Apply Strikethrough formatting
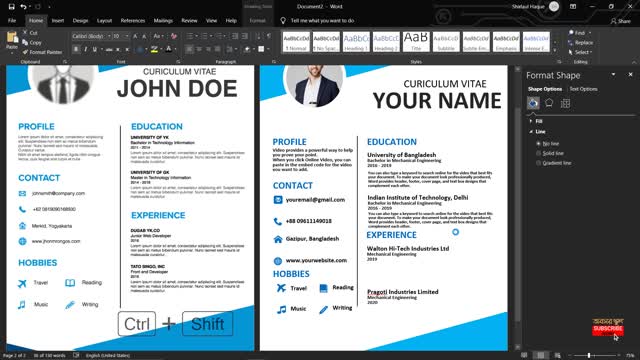Image resolution: width=640 pixels, height=360 pixels. (109, 49)
